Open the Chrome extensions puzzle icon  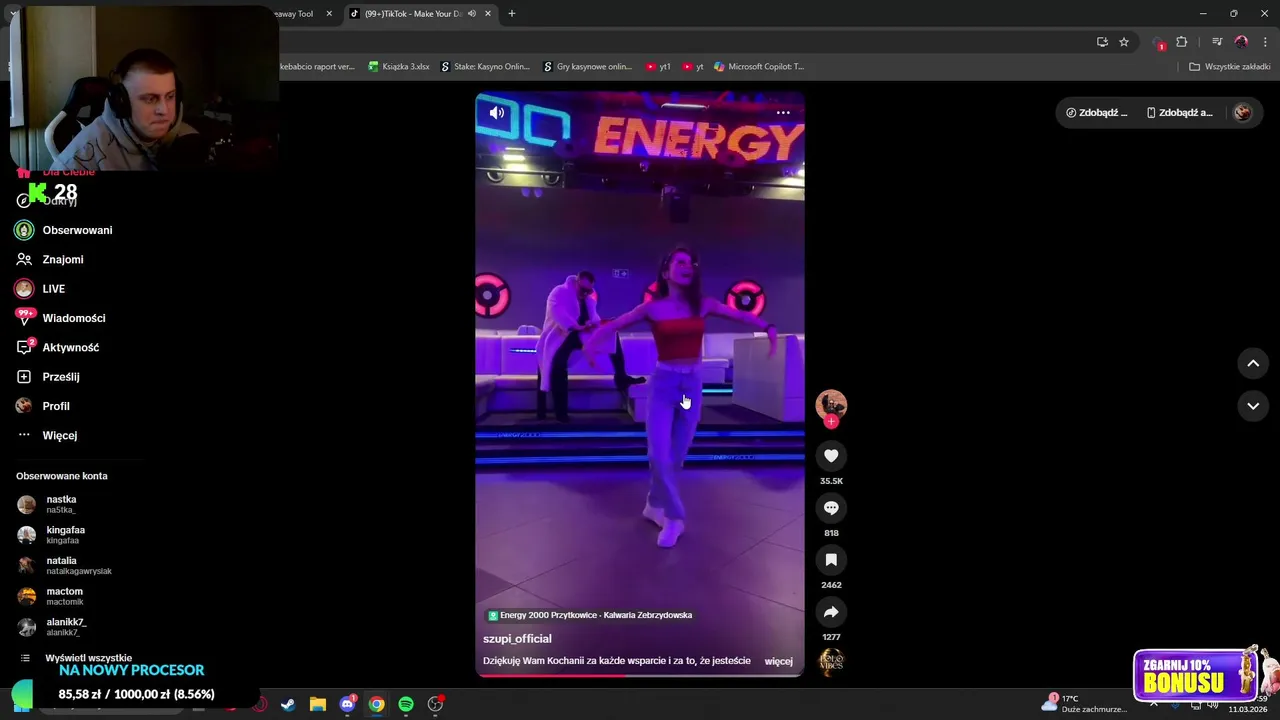pos(1182,42)
